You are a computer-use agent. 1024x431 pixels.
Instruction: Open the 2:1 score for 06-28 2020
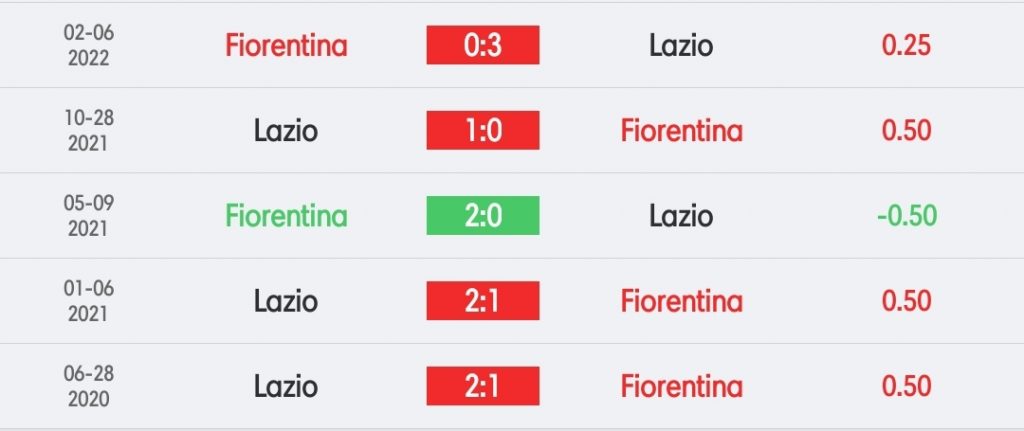coord(483,386)
